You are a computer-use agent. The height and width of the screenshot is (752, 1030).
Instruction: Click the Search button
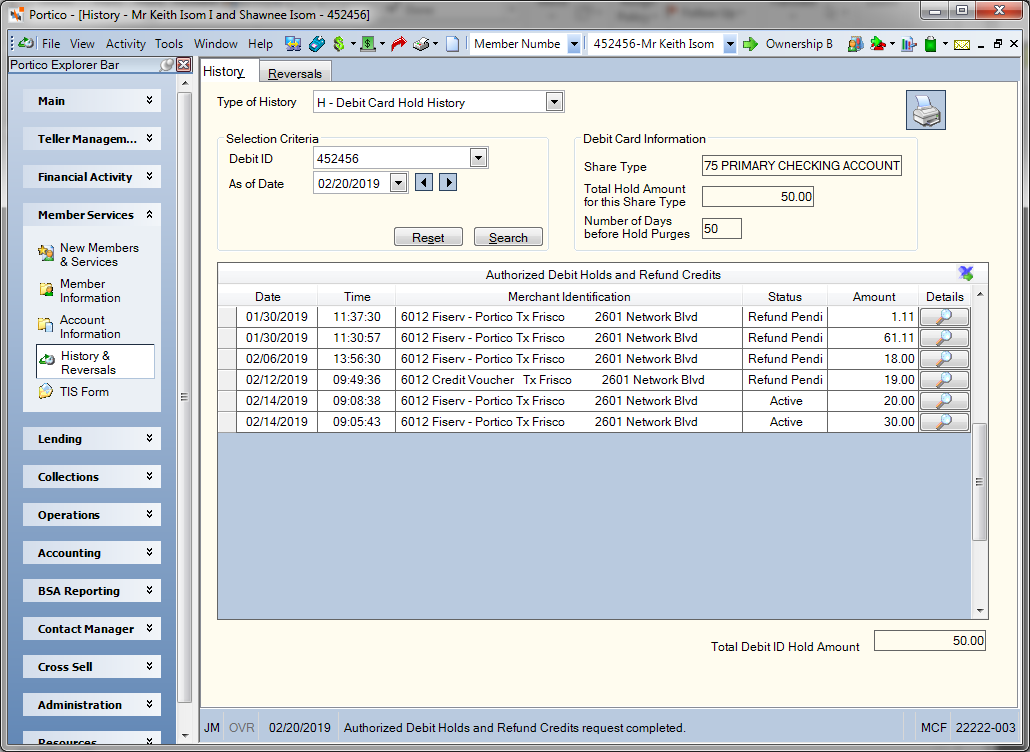click(x=508, y=237)
